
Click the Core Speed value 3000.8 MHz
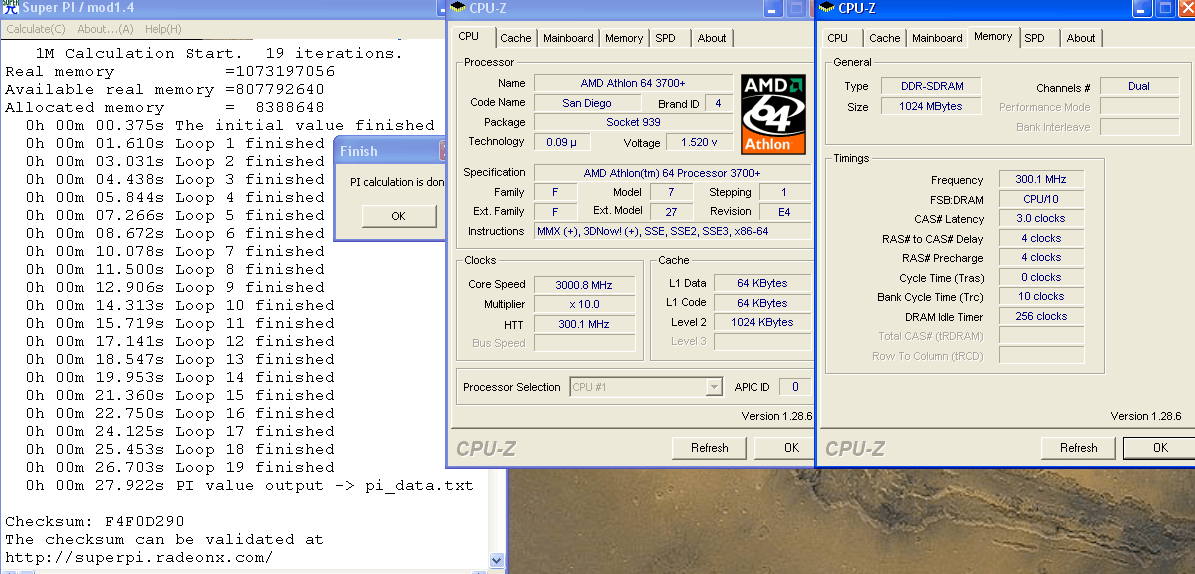point(584,284)
